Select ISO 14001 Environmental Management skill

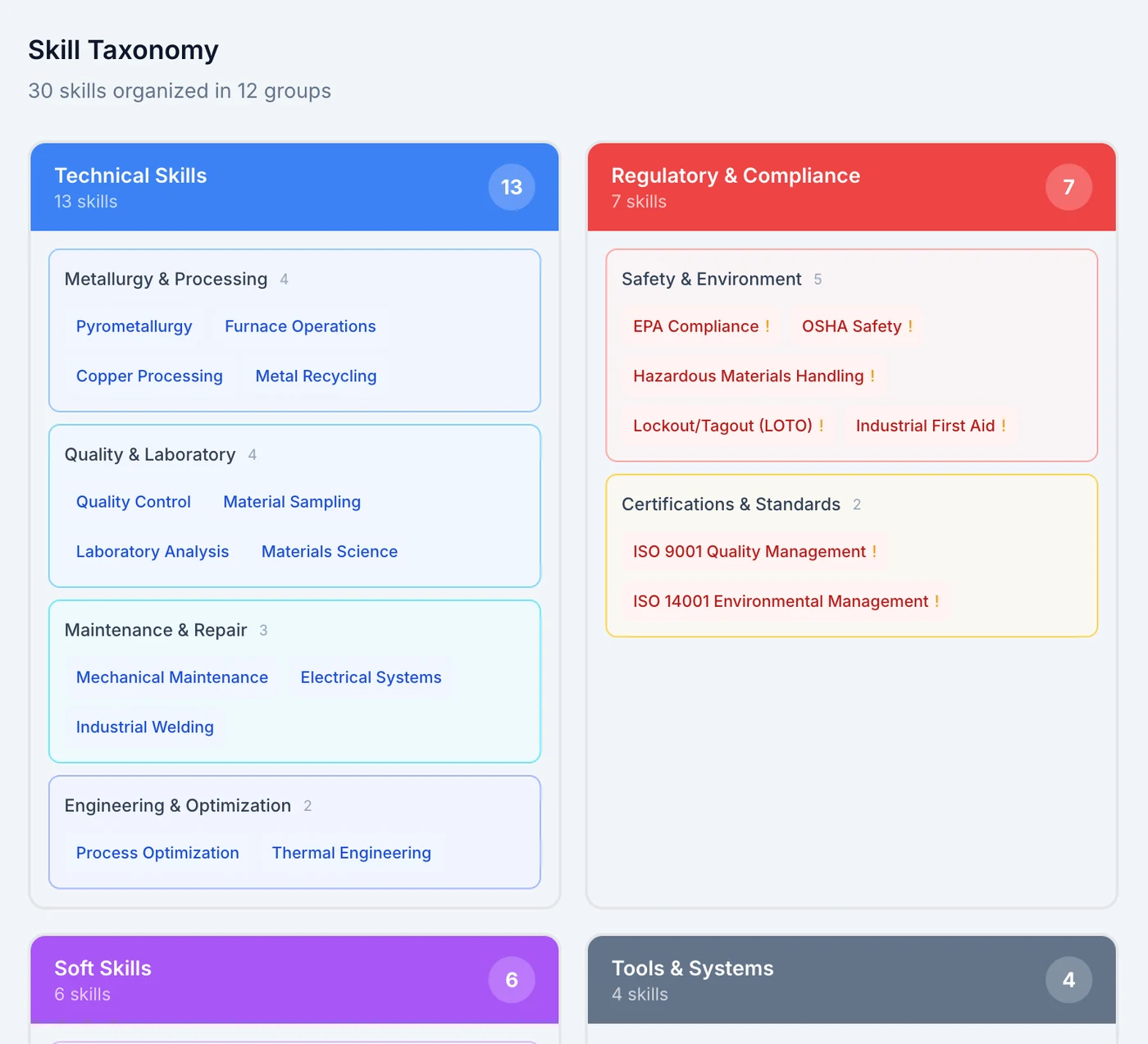(x=786, y=602)
